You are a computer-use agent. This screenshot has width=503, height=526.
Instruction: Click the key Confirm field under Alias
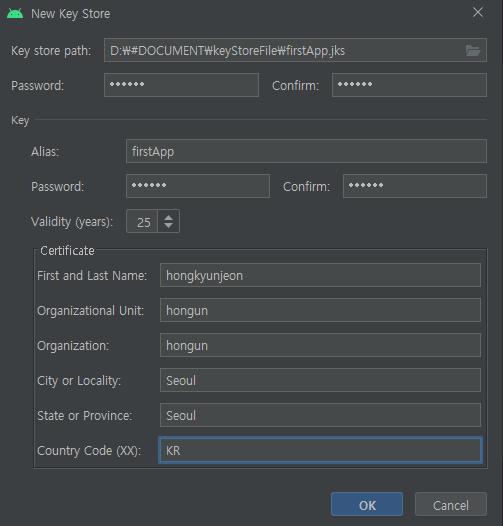(415, 186)
